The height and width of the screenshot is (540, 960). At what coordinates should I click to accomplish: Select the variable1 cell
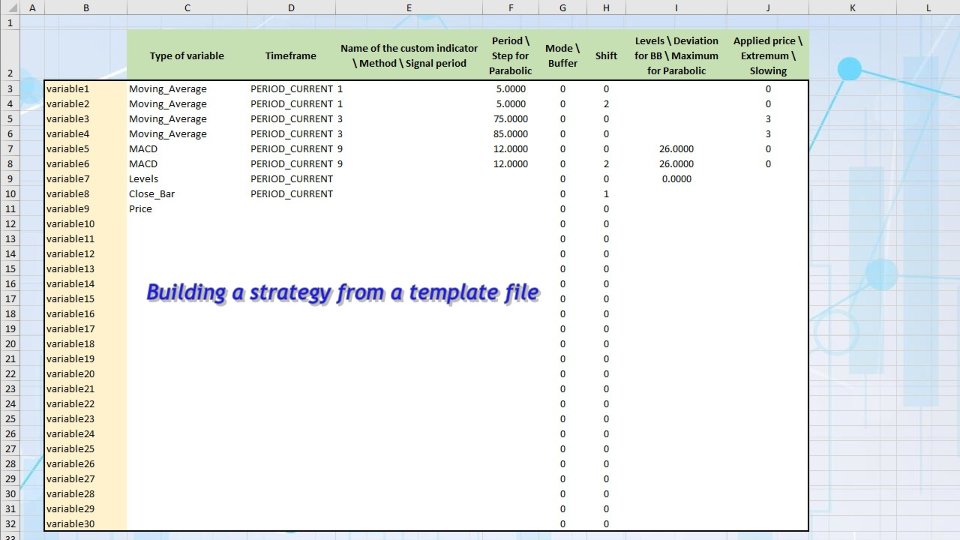point(86,89)
